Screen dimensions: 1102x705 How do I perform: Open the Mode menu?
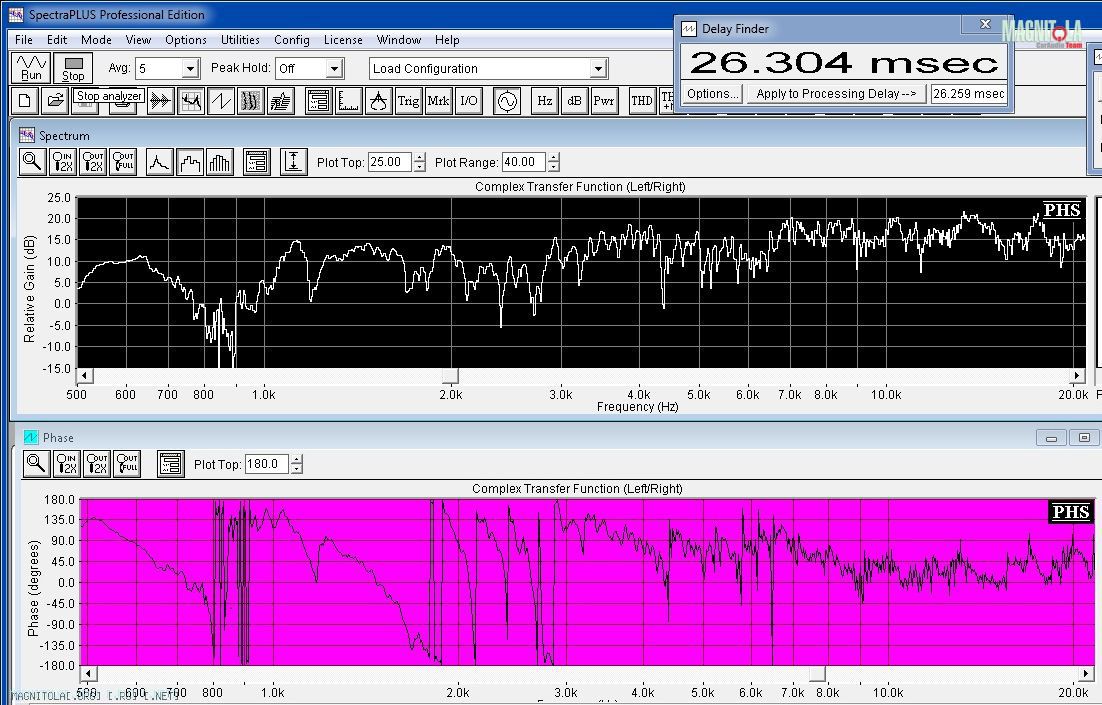96,40
